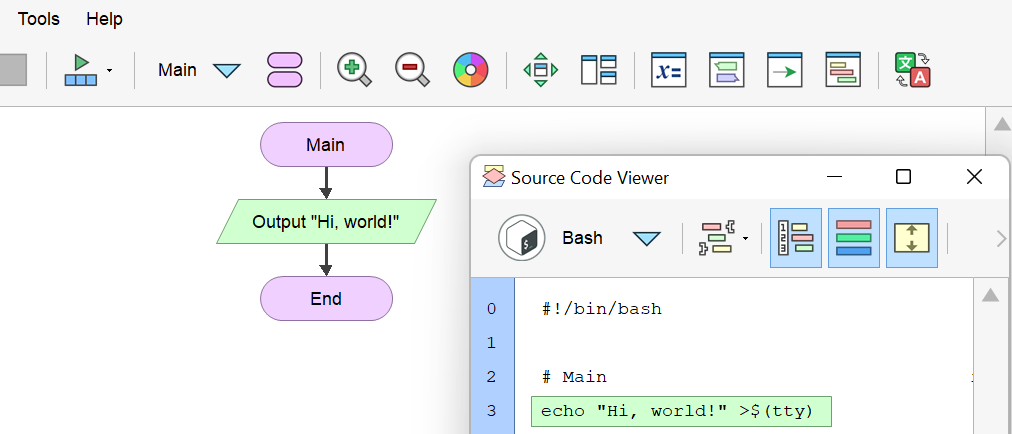Choose the color scheme wheel
Screen dimensions: 1012x434
[x=471, y=70]
